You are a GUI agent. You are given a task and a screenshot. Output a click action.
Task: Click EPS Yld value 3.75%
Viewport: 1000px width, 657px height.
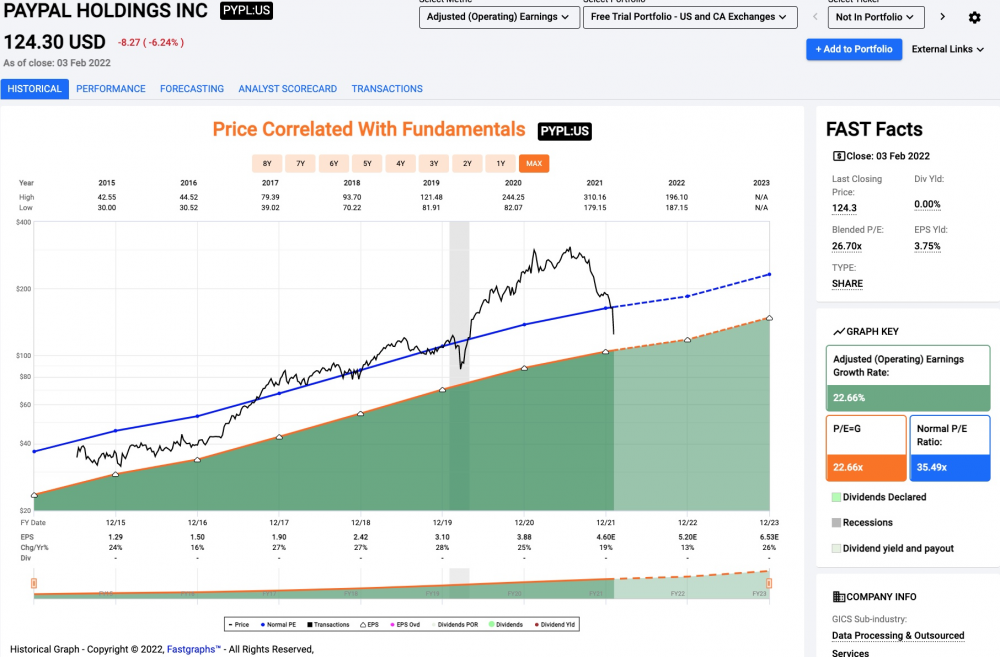(x=927, y=246)
